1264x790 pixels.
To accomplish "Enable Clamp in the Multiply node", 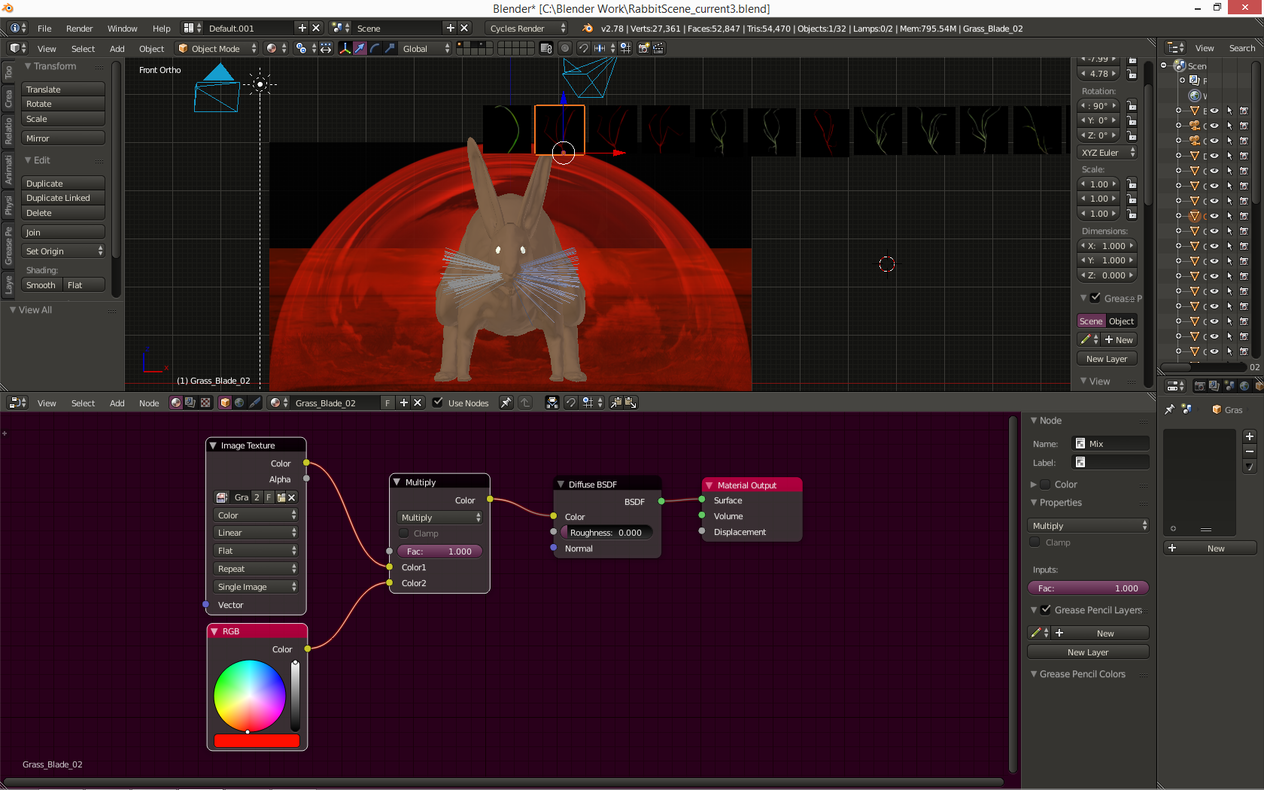I will [404, 533].
